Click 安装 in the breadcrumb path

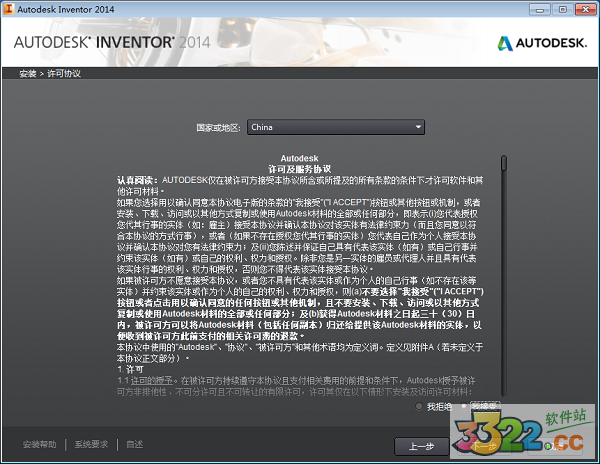coord(29,73)
